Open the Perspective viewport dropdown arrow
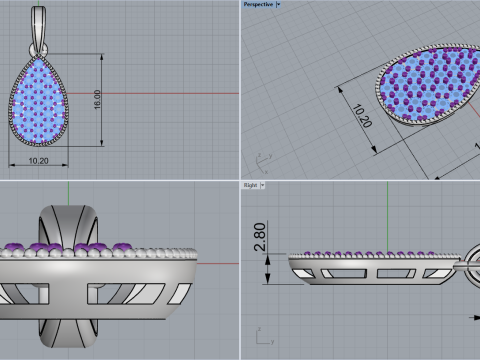Image resolution: width=480 pixels, height=360 pixels. (x=278, y=4)
